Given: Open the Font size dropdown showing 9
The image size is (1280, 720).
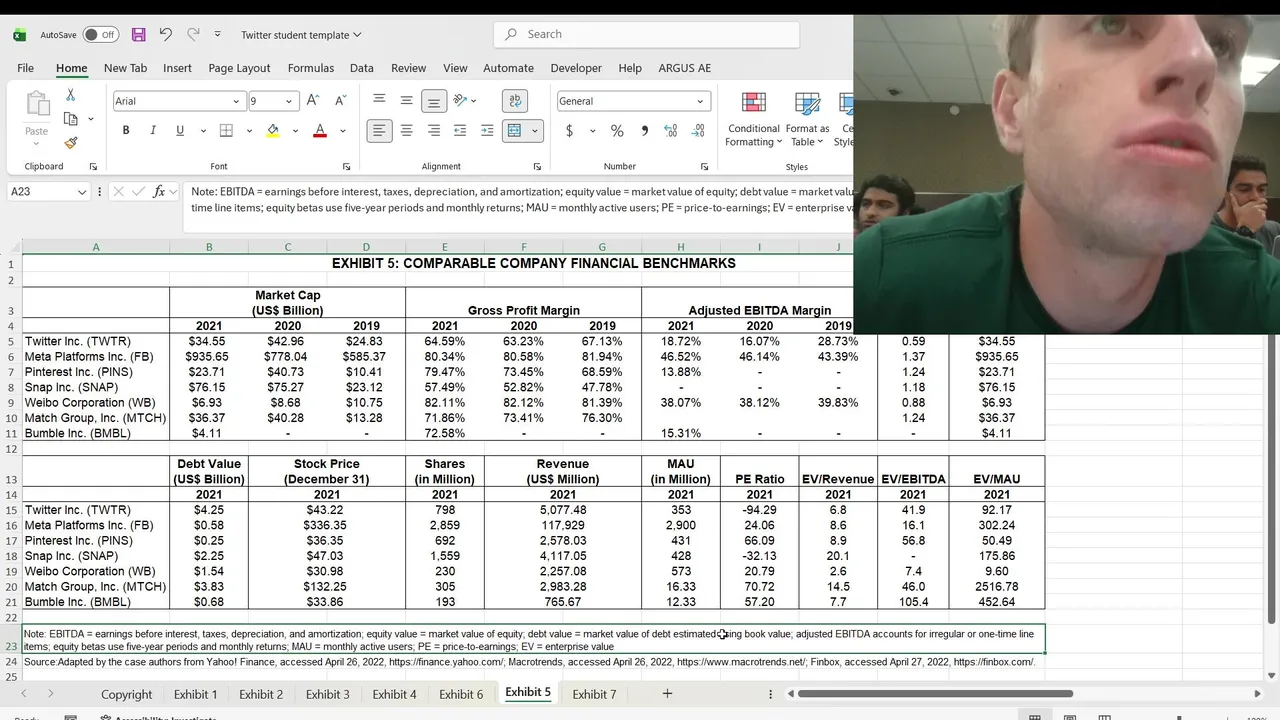Looking at the screenshot, I should [288, 101].
